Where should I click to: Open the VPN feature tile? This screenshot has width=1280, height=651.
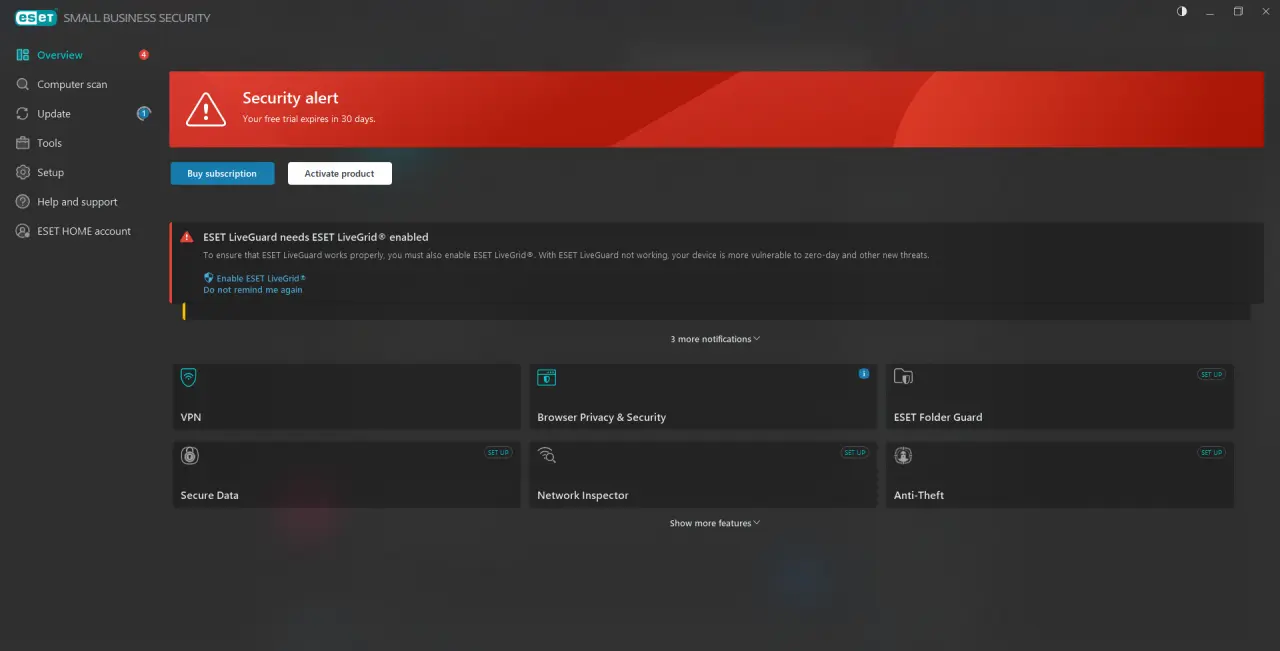(347, 397)
